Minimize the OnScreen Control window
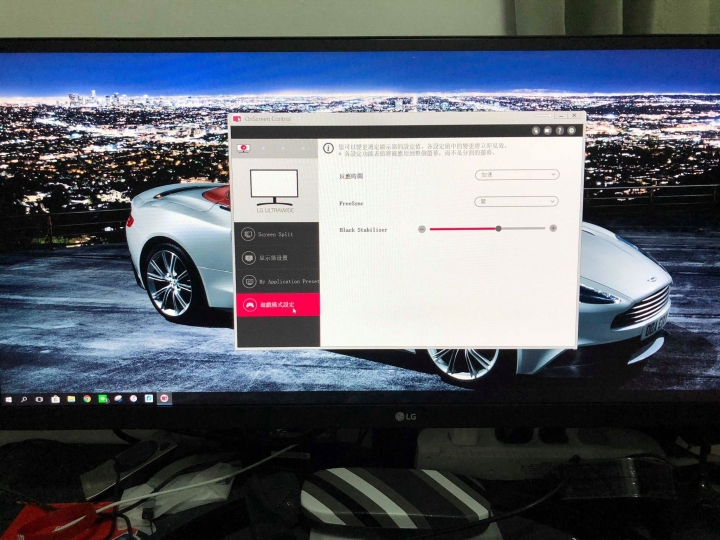720x540 pixels. (x=561, y=117)
